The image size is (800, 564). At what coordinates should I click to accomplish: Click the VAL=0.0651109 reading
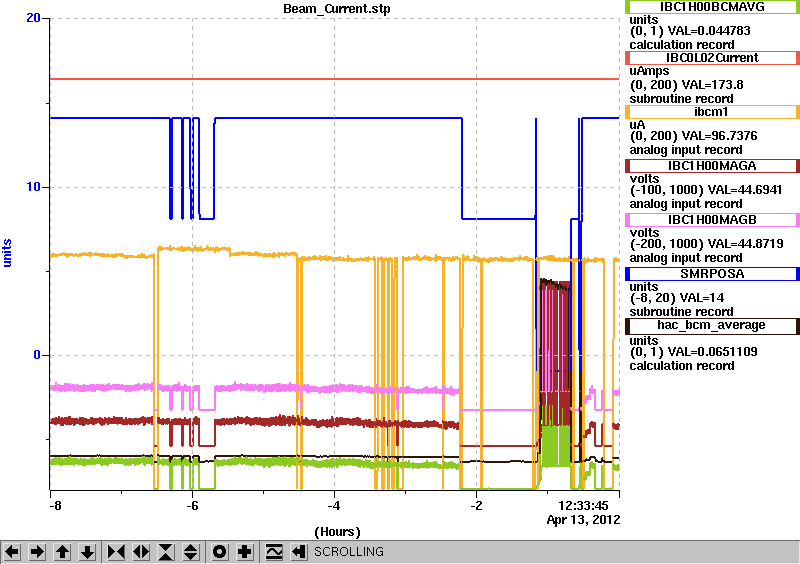(712, 352)
